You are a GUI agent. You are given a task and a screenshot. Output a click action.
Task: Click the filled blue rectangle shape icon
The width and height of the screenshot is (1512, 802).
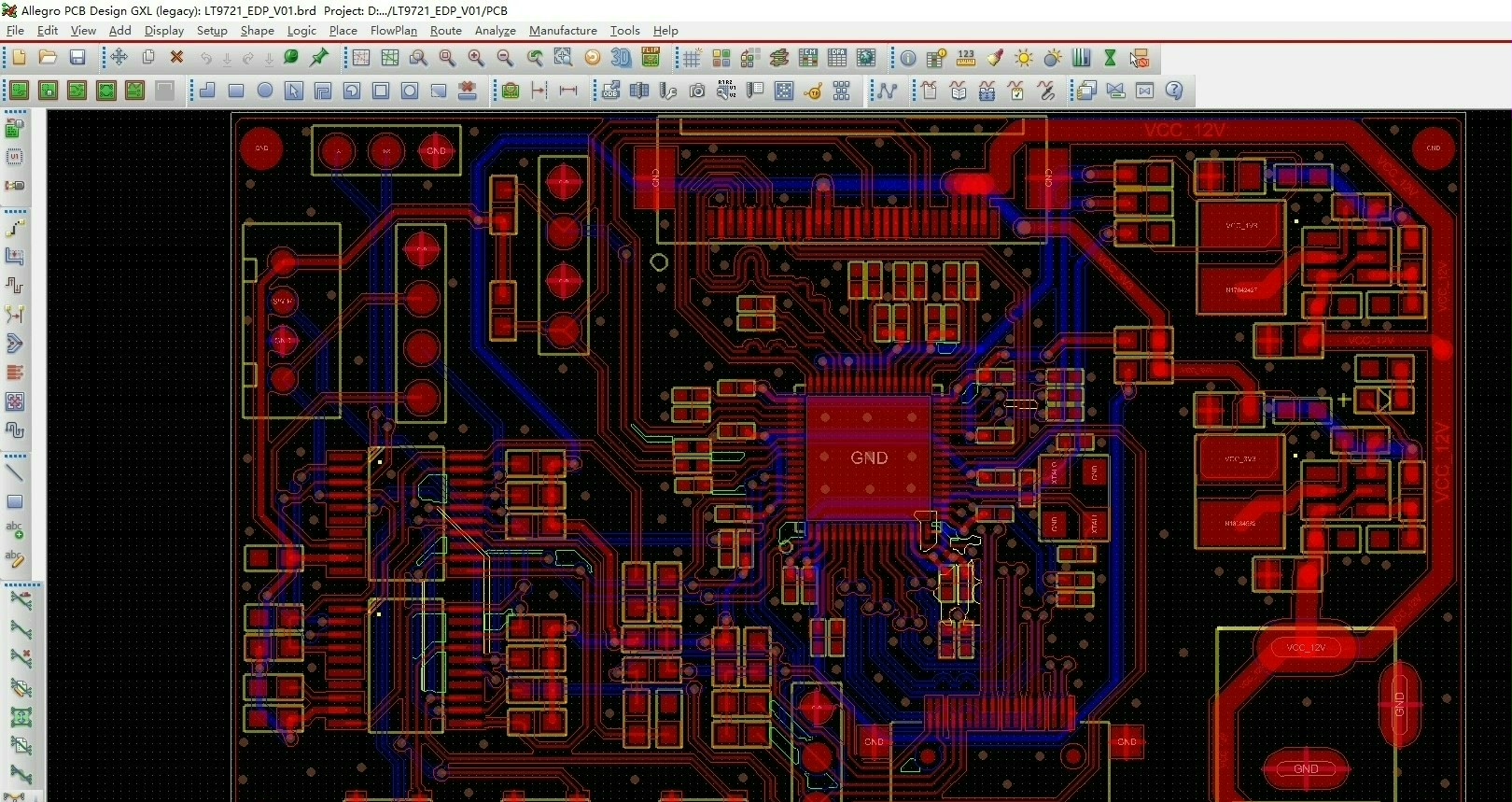tap(236, 91)
